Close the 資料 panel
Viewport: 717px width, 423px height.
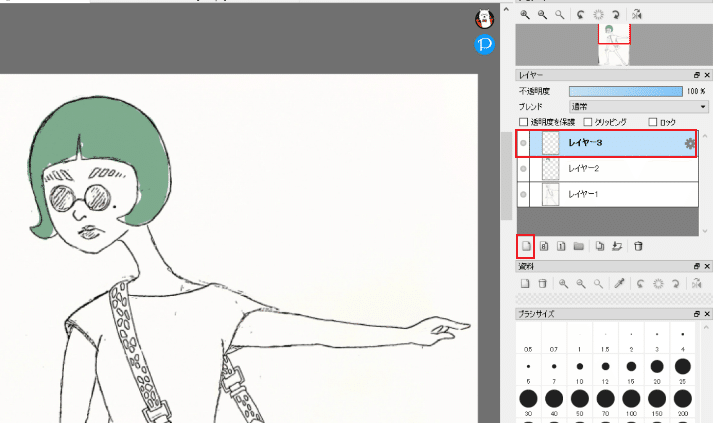click(x=707, y=266)
